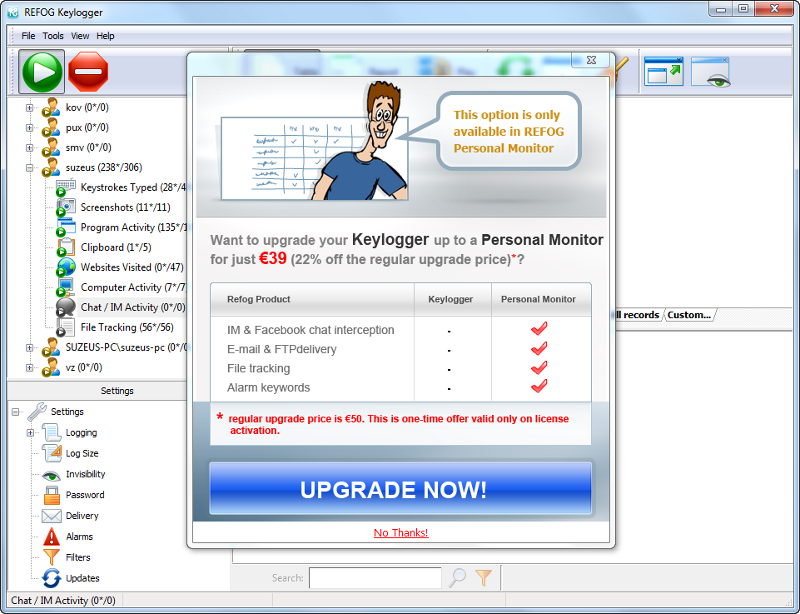This screenshot has height=614, width=800.
Task: Click into the Search text field
Action: [x=375, y=577]
